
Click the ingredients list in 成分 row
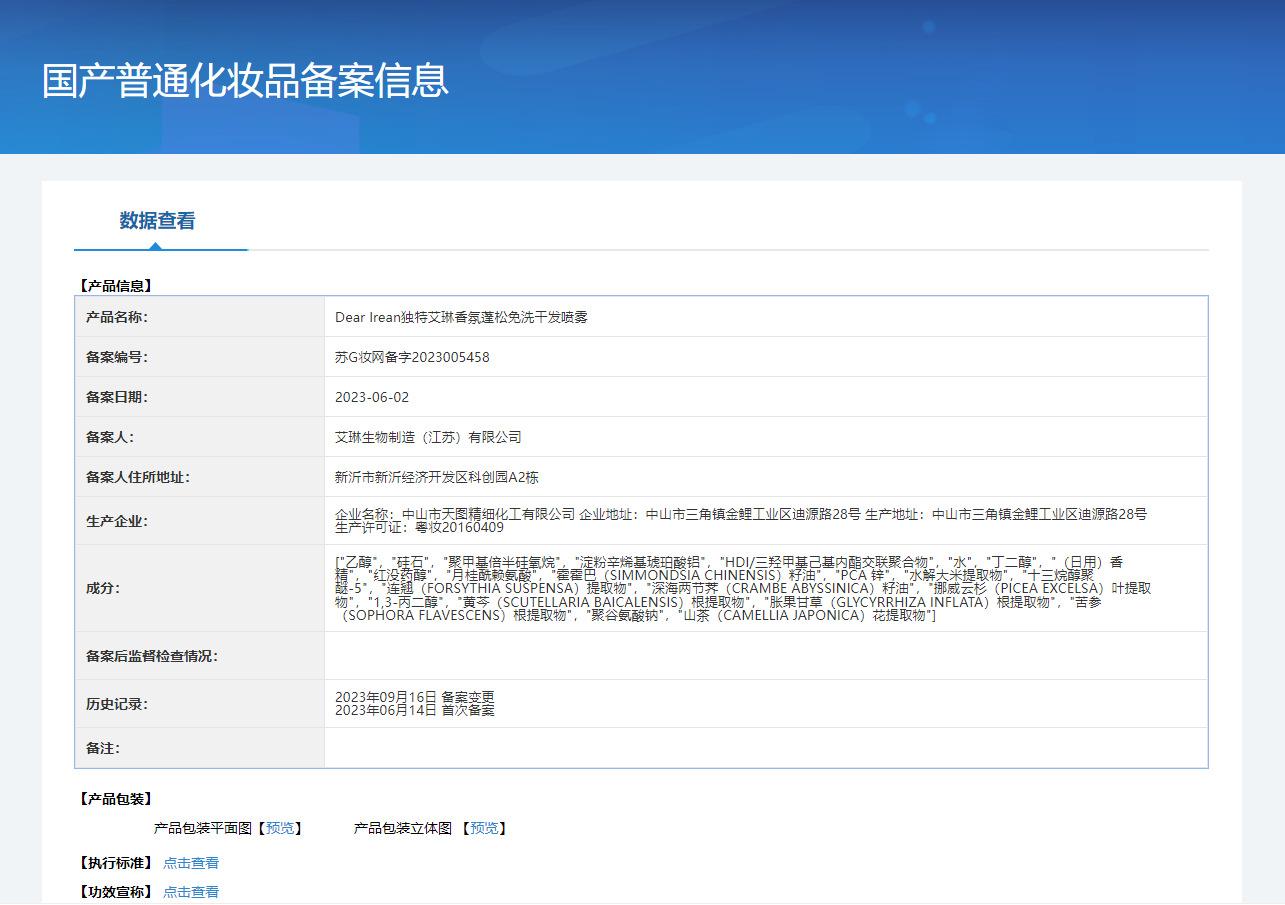point(740,589)
